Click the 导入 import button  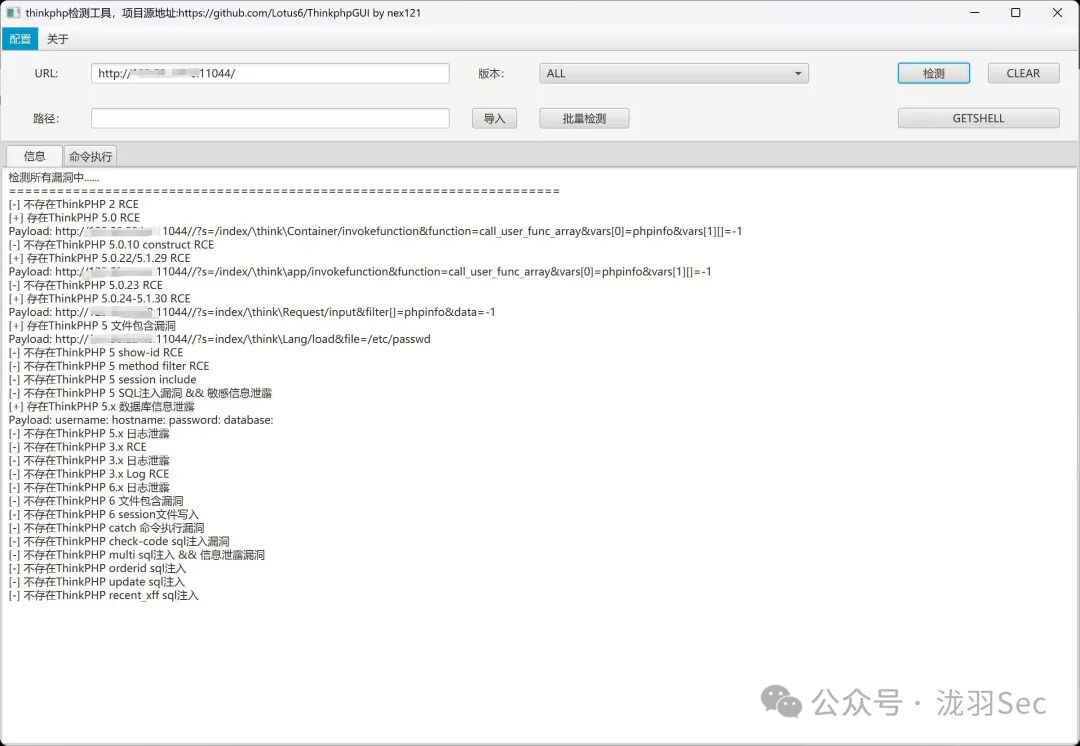494,117
